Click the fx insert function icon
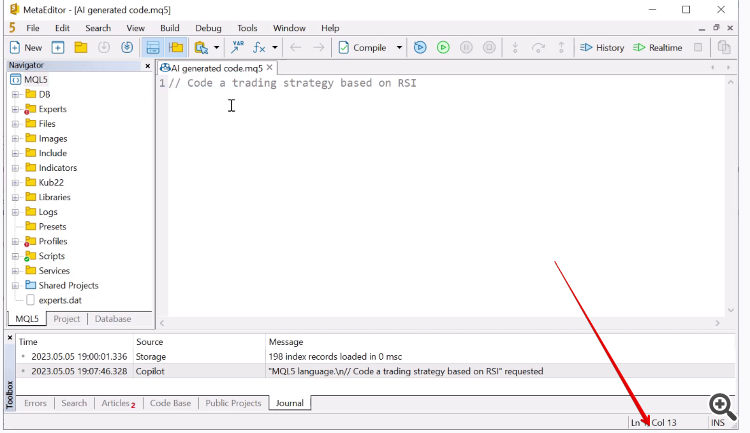The image size is (750, 433). [x=259, y=47]
